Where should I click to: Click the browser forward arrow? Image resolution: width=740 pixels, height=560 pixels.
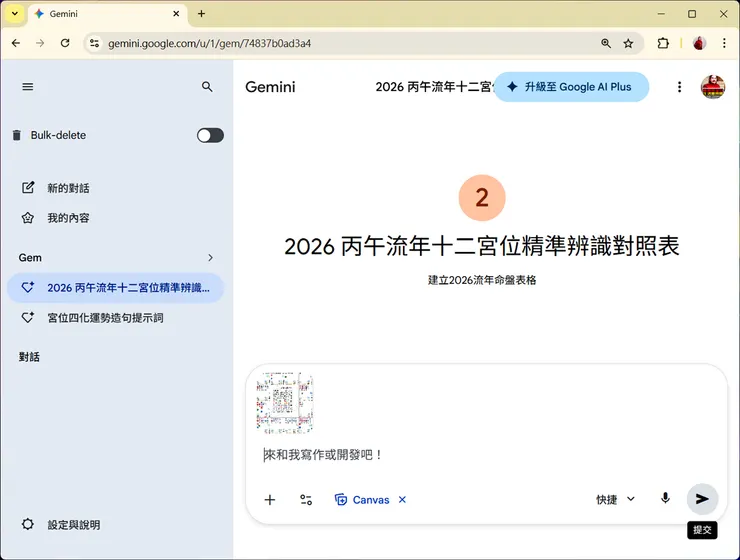40,43
